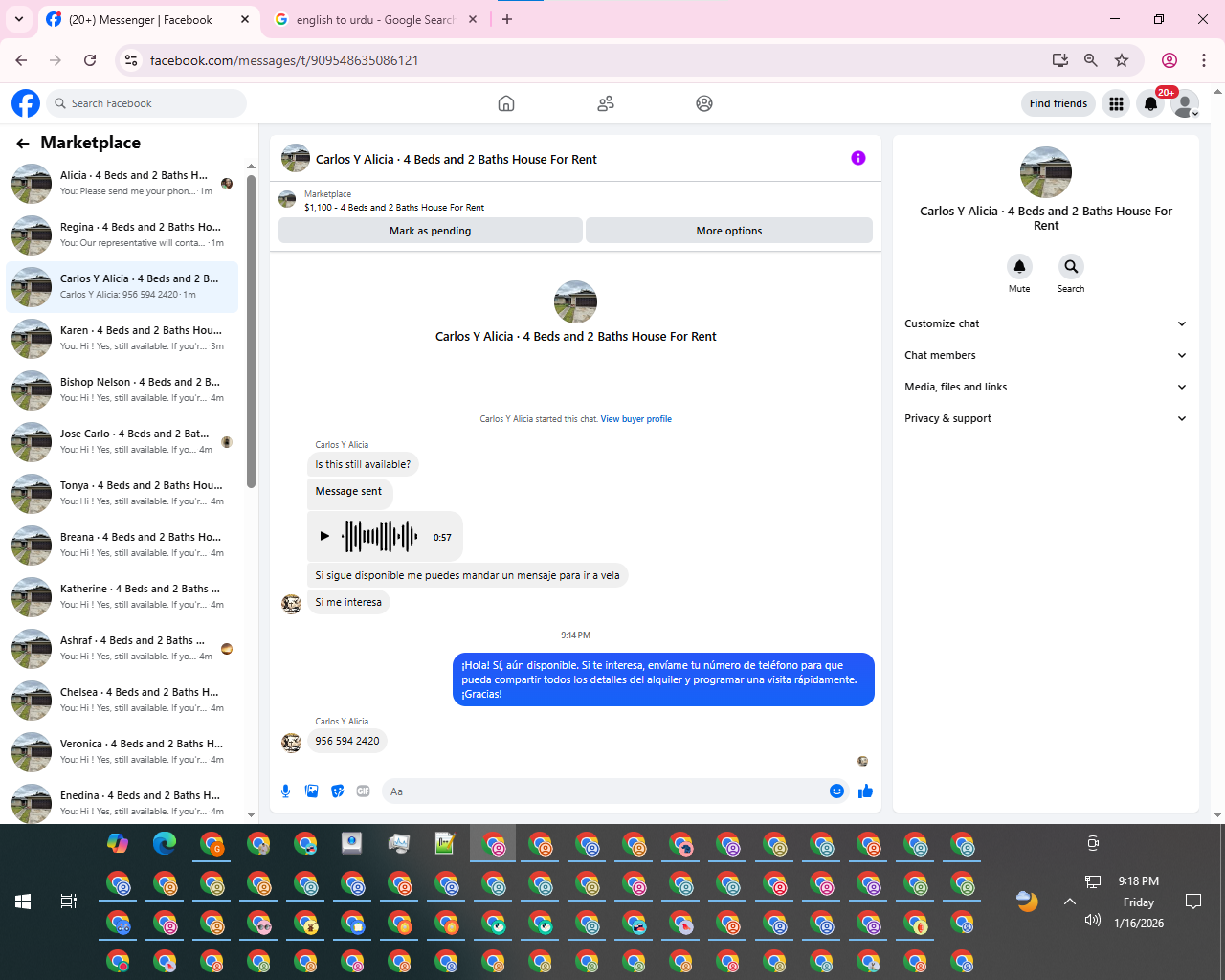Image resolution: width=1225 pixels, height=980 pixels.
Task: Click More options button
Action: tap(729, 231)
